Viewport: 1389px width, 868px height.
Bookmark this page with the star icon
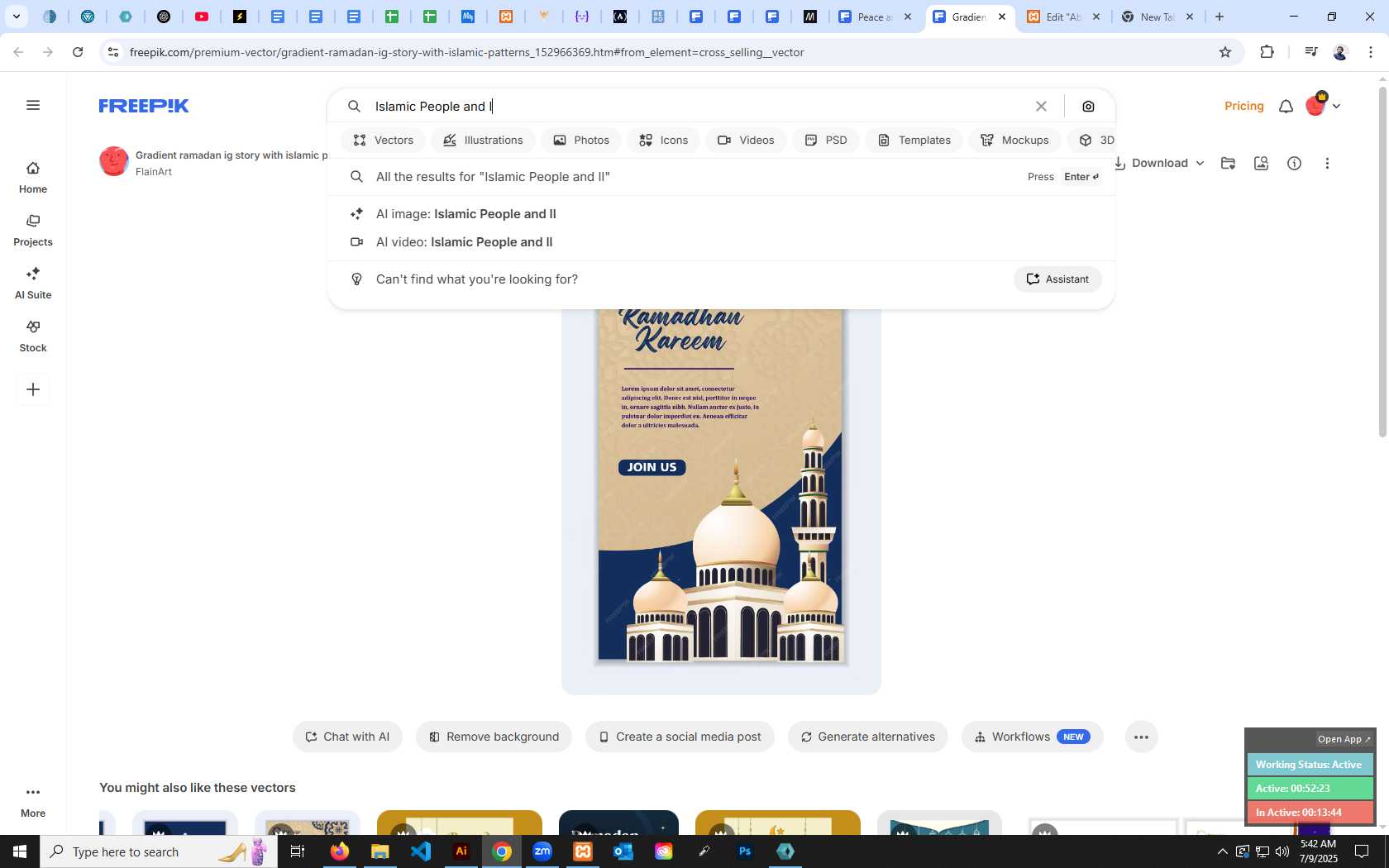point(1225,52)
